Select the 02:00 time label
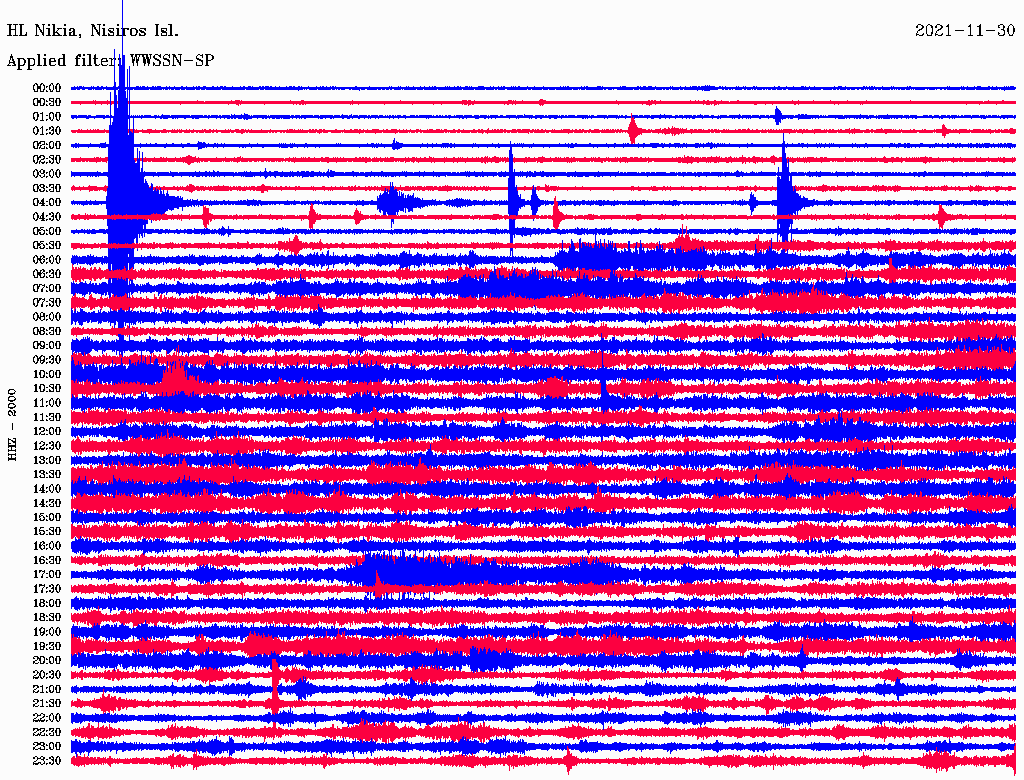This screenshot has height=780, width=1024. (47, 145)
